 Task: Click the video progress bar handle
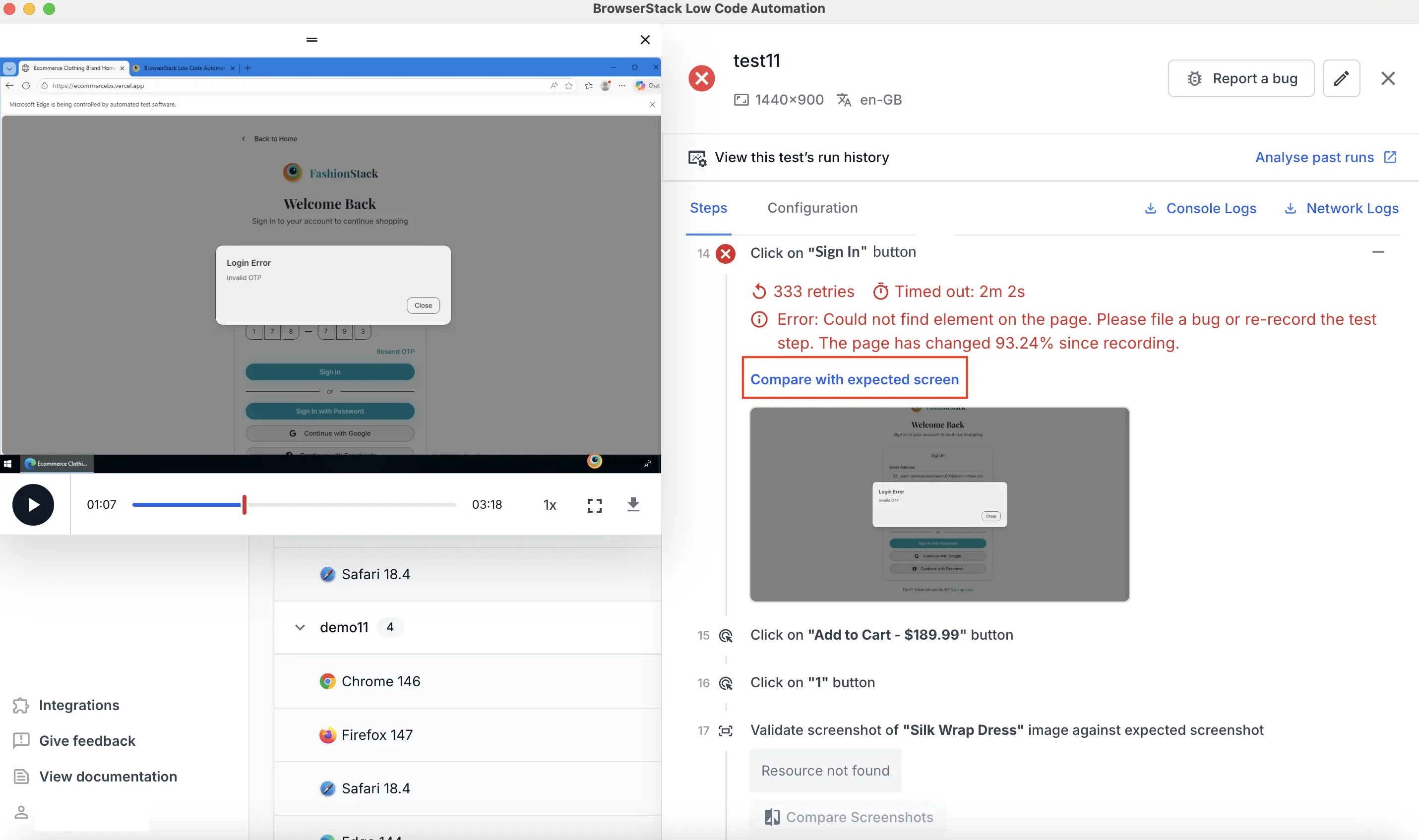[245, 504]
